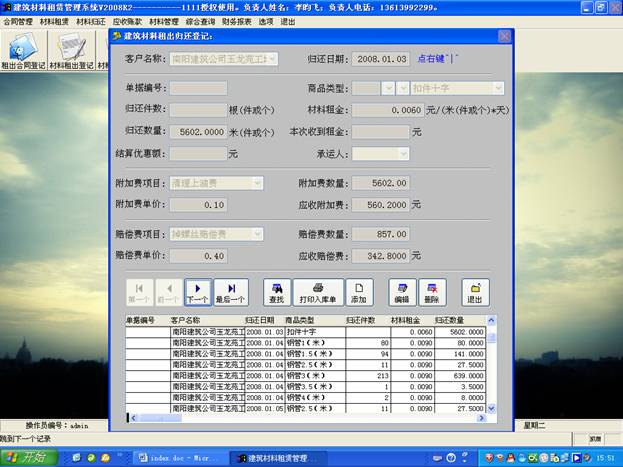Click the 退出 exit button
The image size is (623, 467).
click(474, 291)
